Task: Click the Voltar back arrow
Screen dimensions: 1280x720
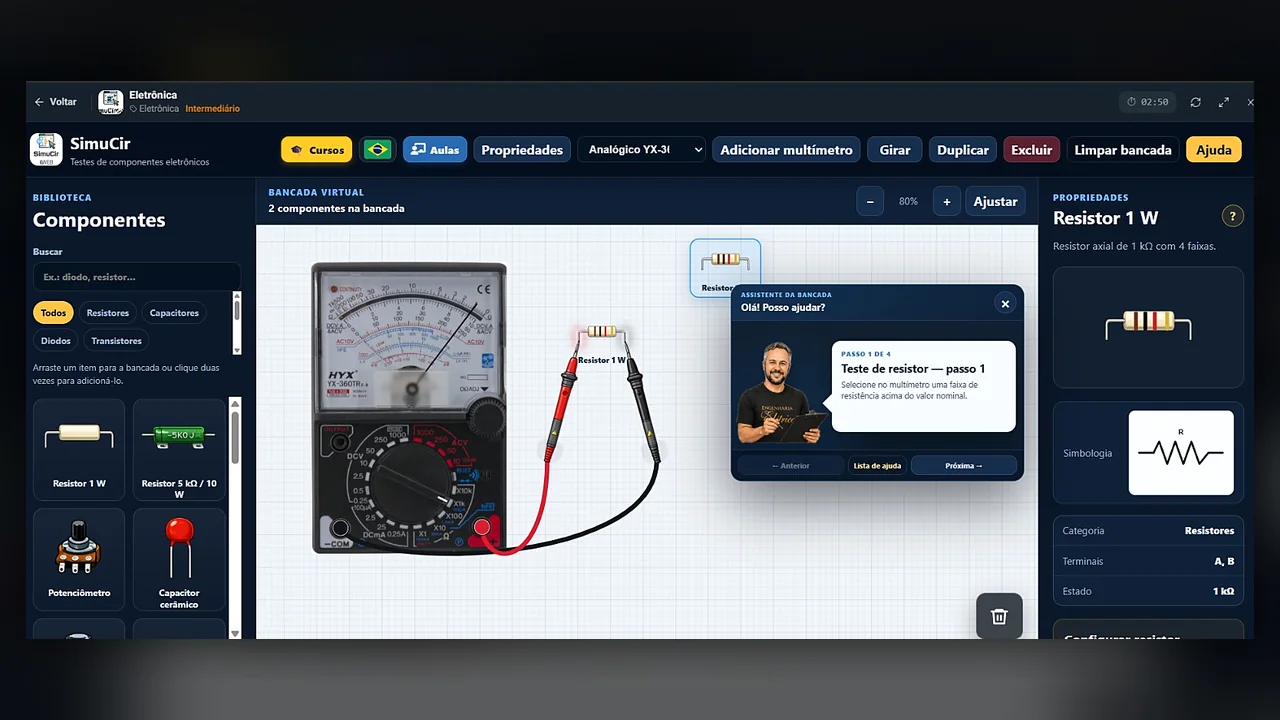Action: point(40,102)
